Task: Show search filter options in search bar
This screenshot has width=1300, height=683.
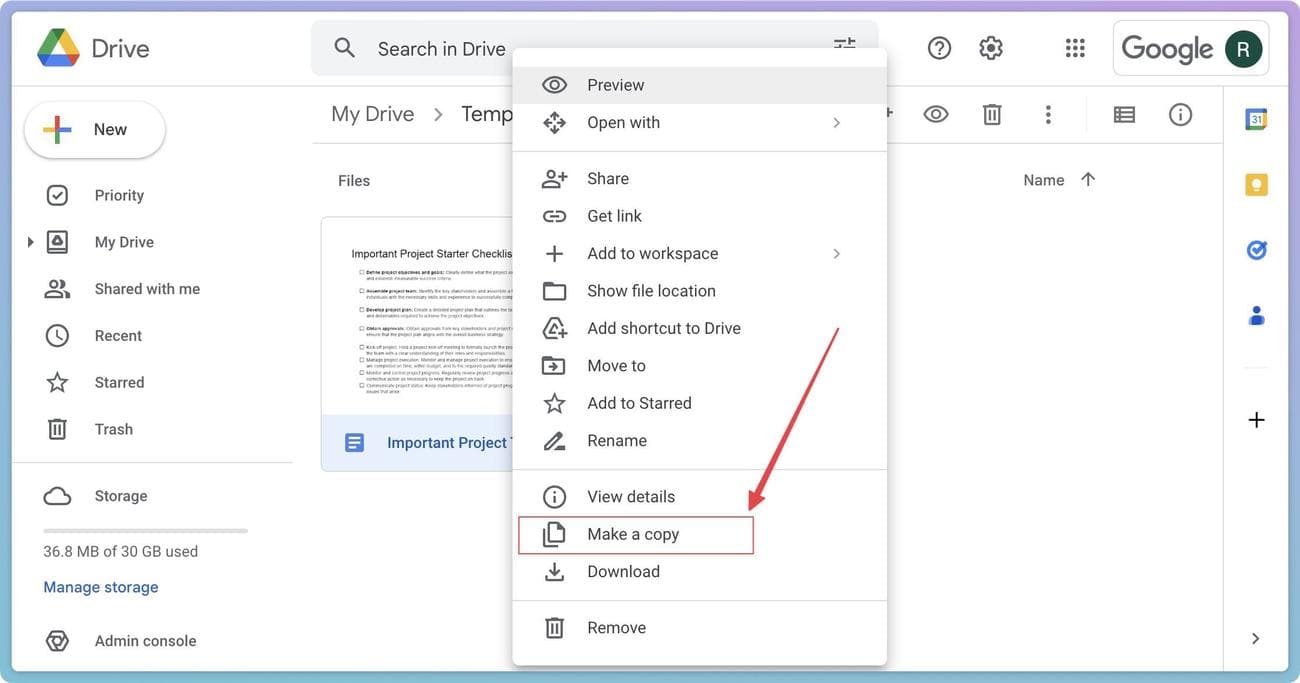Action: 845,46
